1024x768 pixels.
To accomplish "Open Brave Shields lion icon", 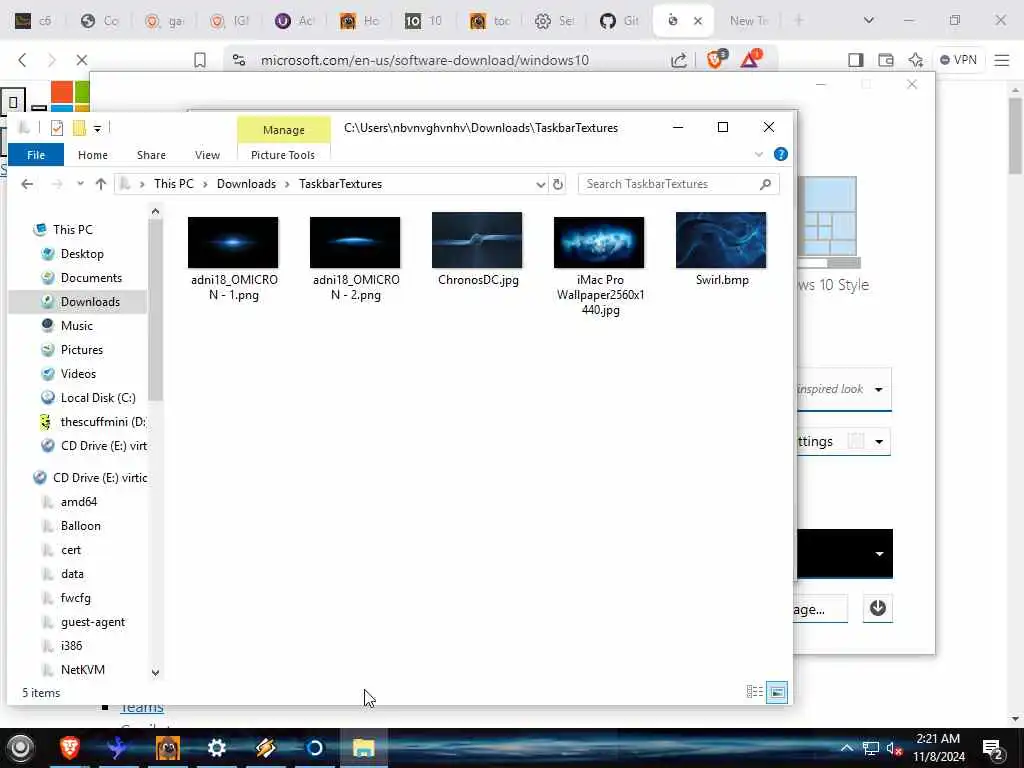I will point(716,59).
